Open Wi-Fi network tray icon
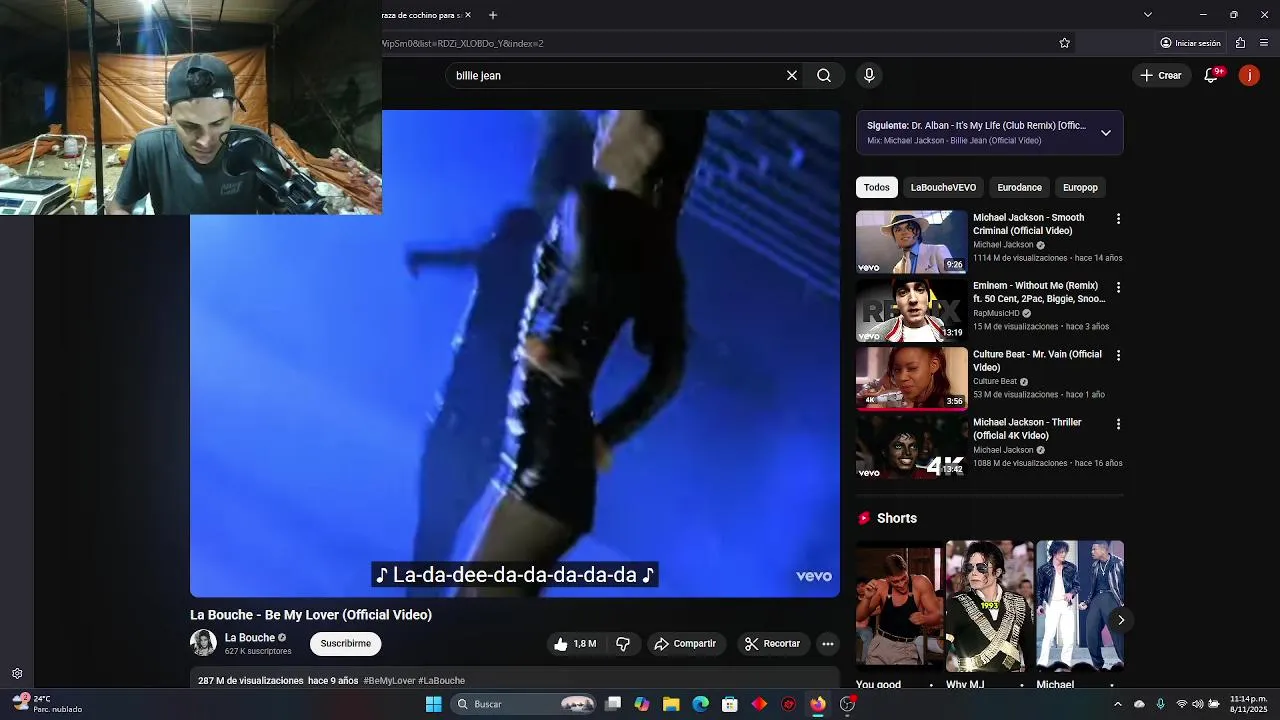This screenshot has height=720, width=1280. click(x=1182, y=704)
